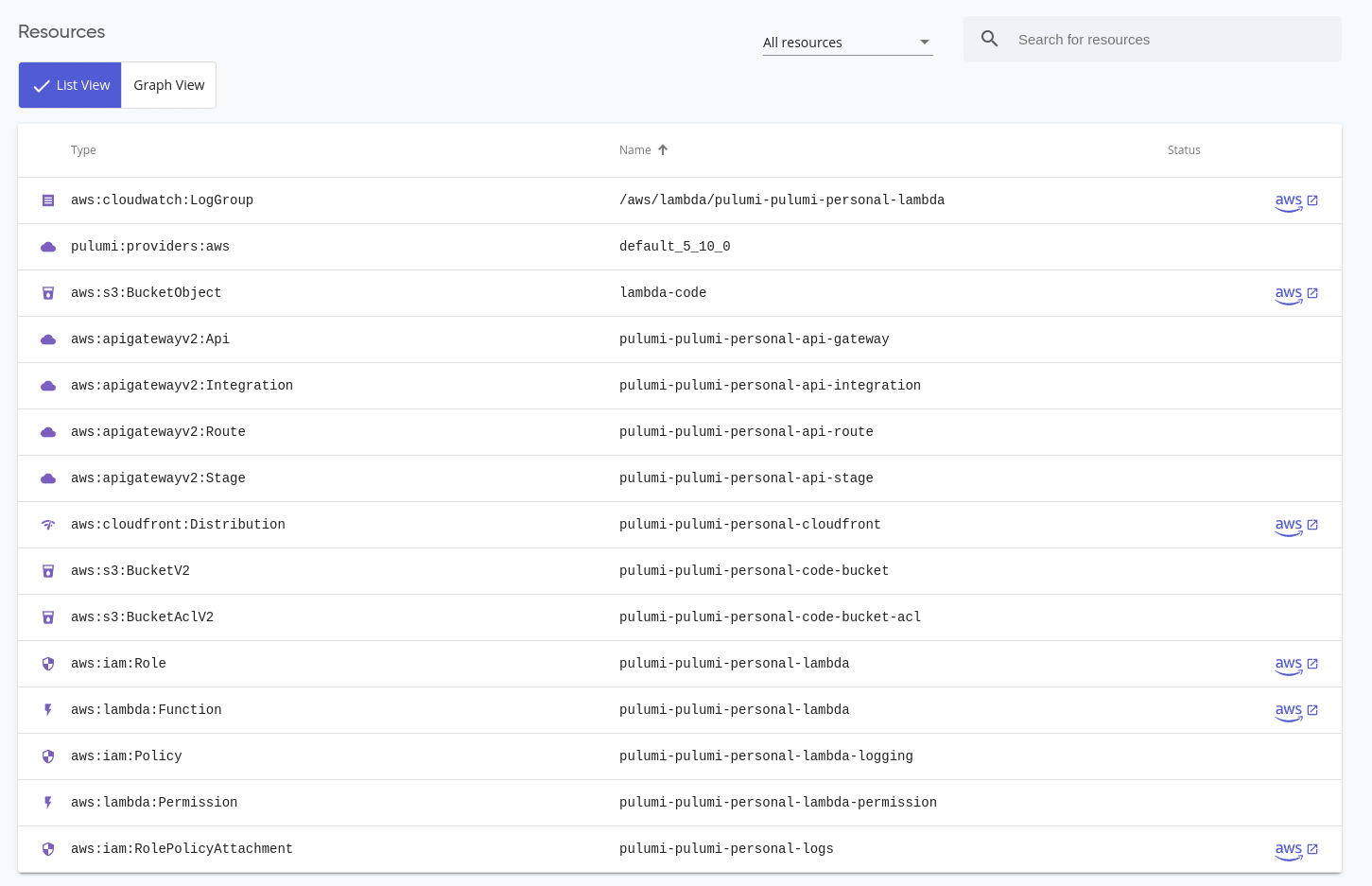
Task: Select the lambda-code name
Action: (663, 293)
